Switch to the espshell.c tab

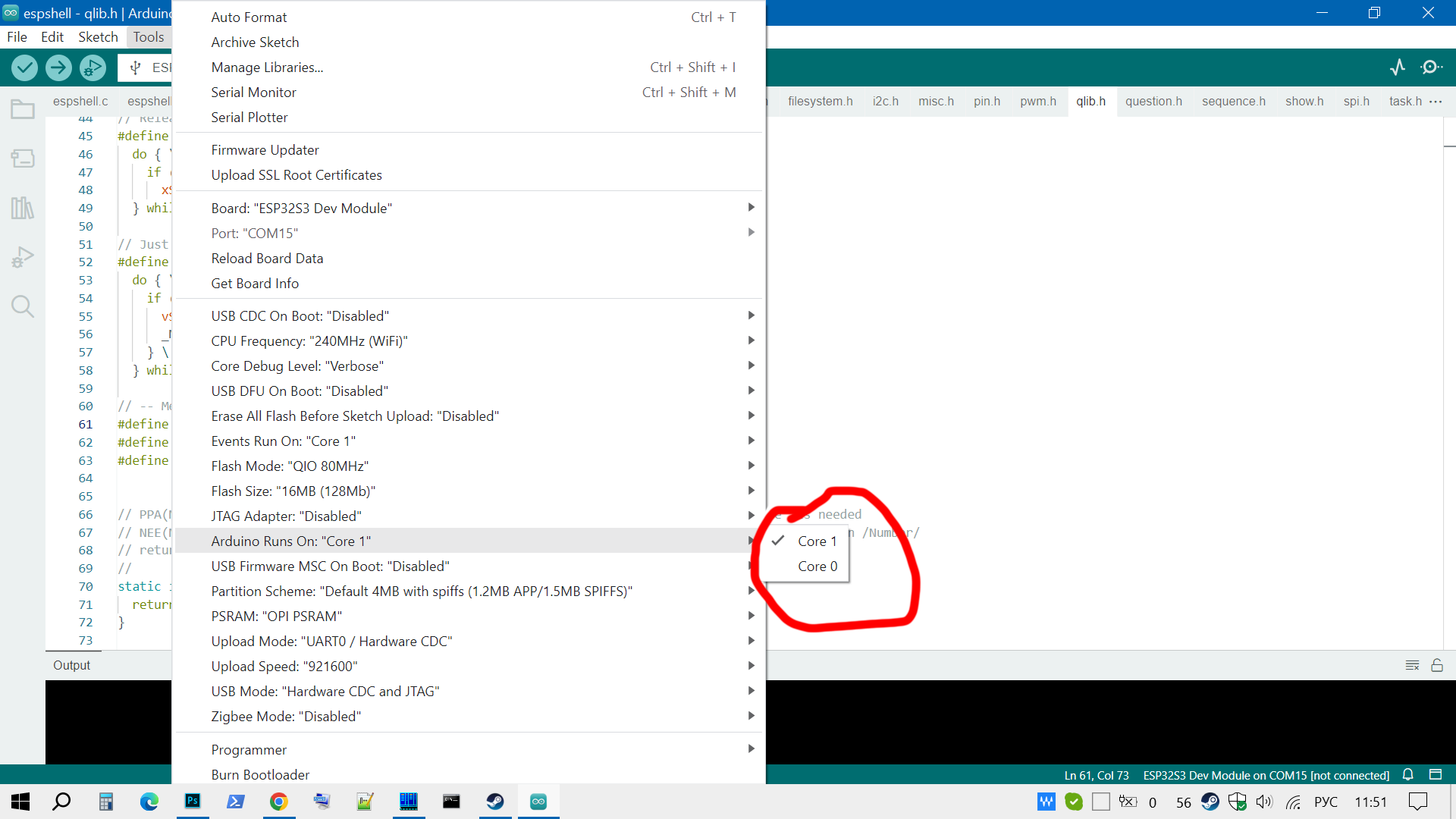(80, 102)
